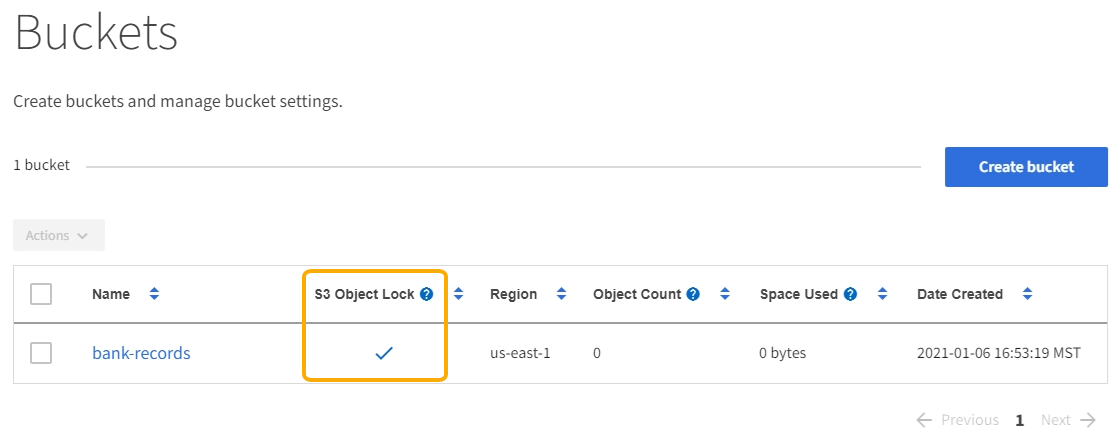Click the Object Count help icon

pos(693,295)
